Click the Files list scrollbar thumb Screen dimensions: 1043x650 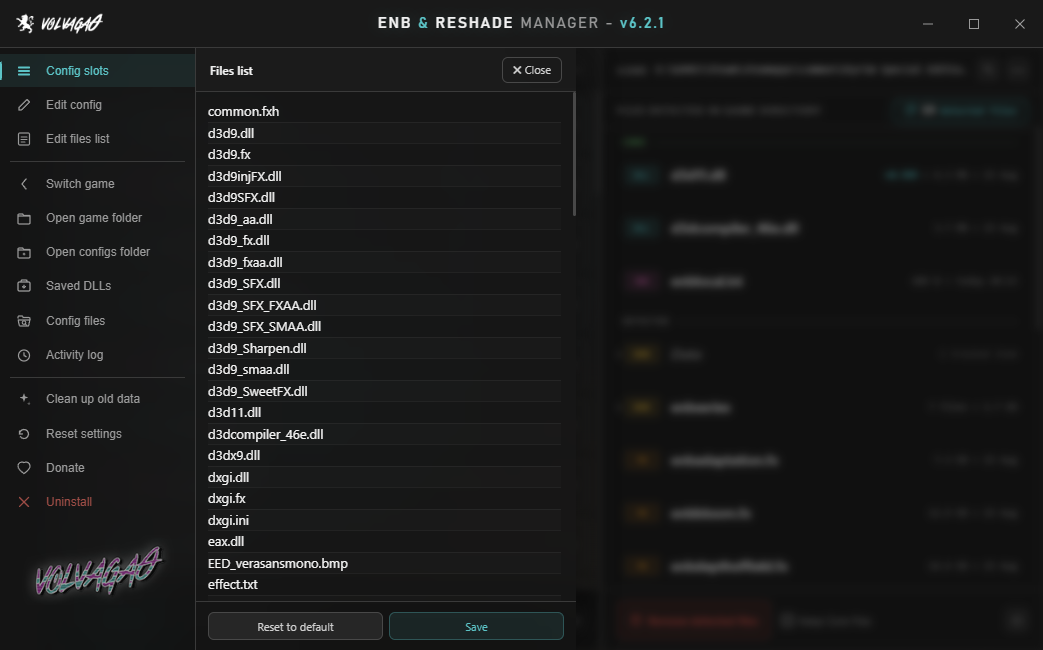[574, 154]
